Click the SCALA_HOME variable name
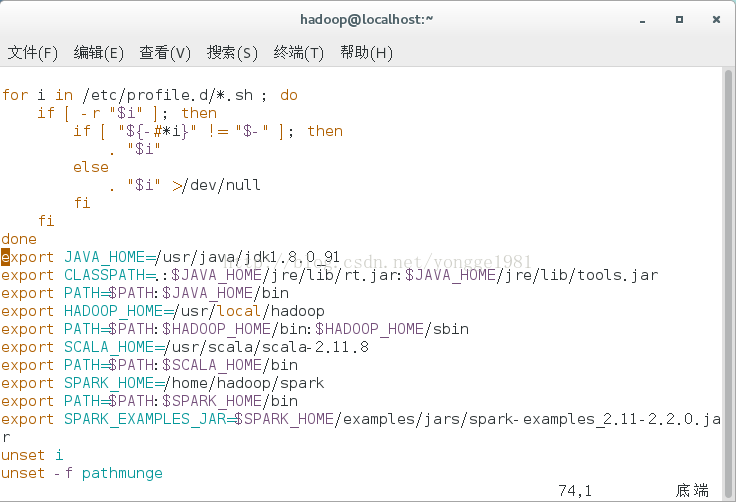736x502 pixels. click(108, 347)
